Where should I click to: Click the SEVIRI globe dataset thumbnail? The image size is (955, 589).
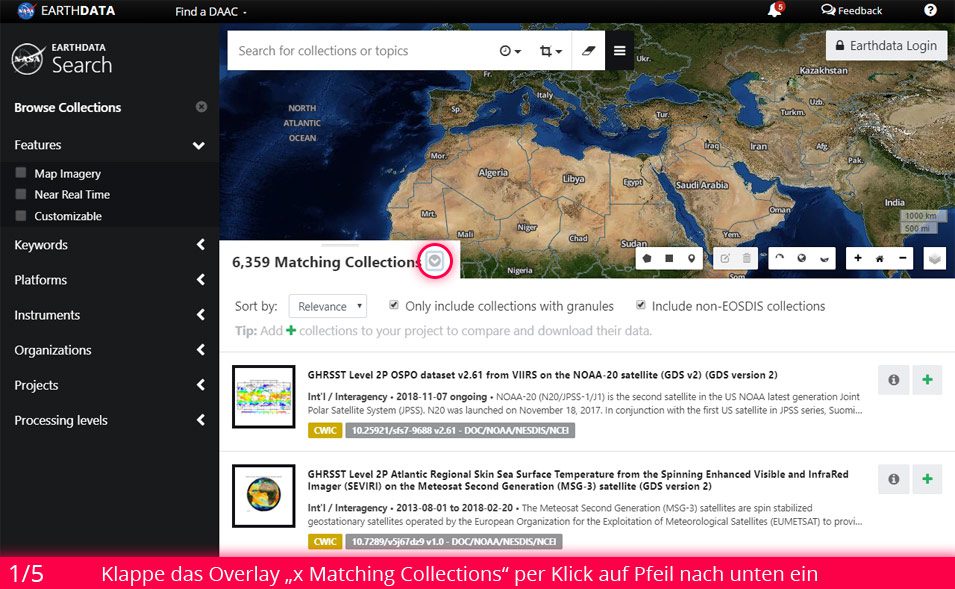(264, 495)
